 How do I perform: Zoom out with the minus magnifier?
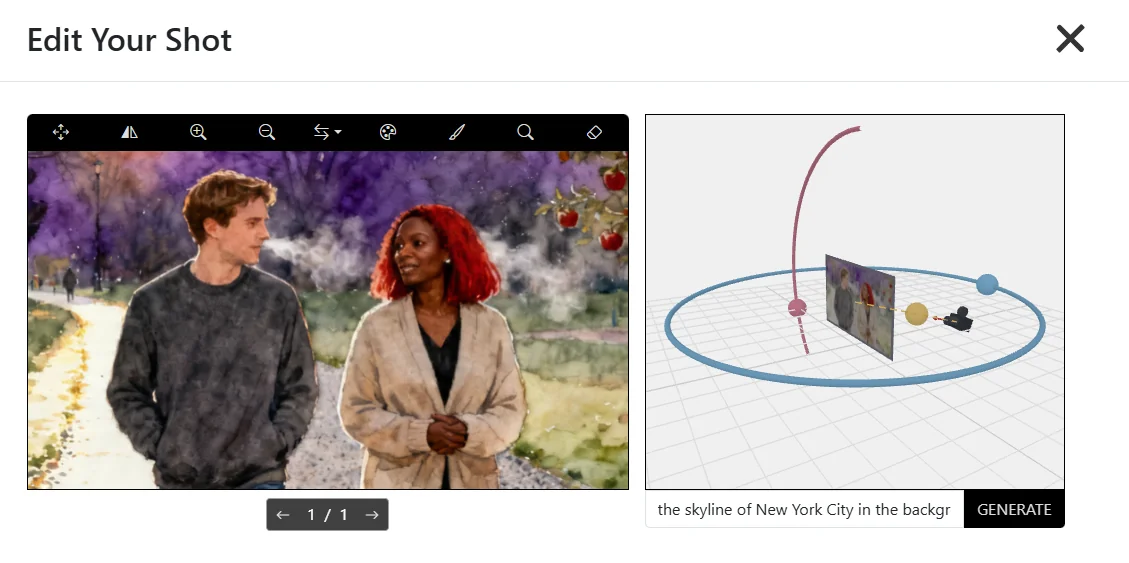[266, 132]
